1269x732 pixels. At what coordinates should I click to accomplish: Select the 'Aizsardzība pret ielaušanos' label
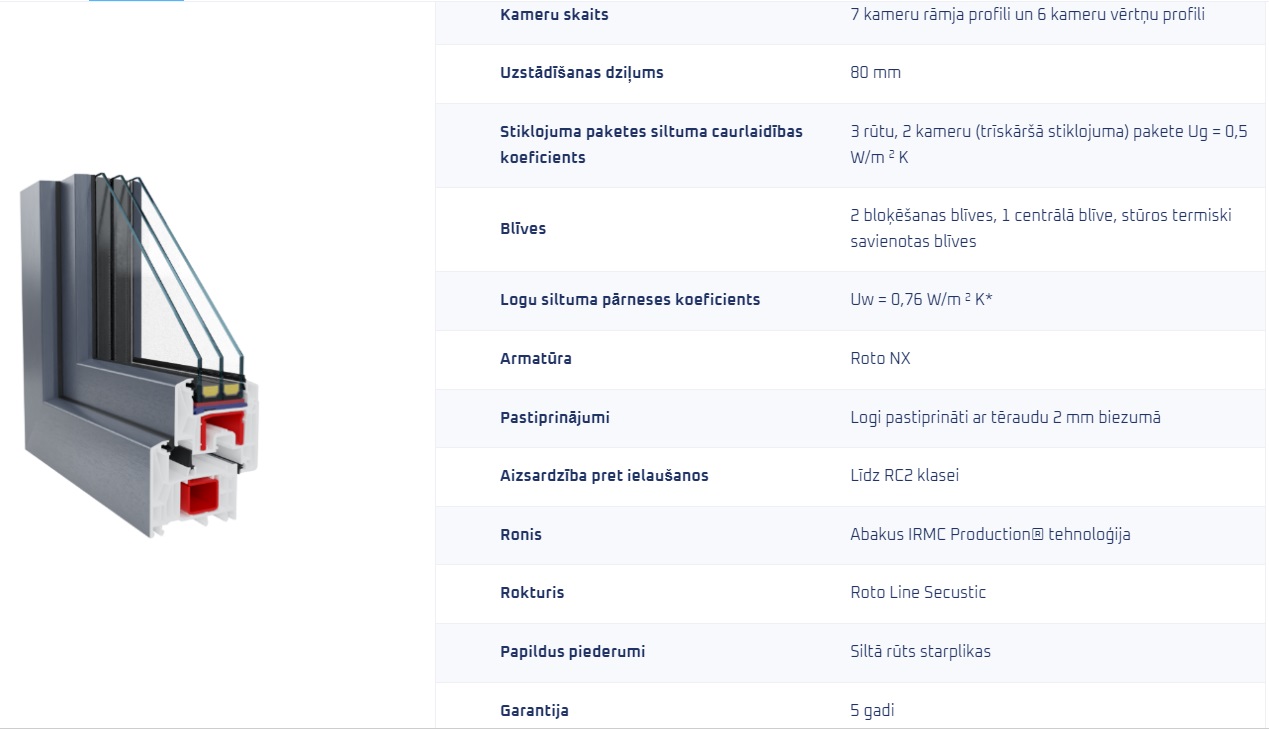[604, 476]
